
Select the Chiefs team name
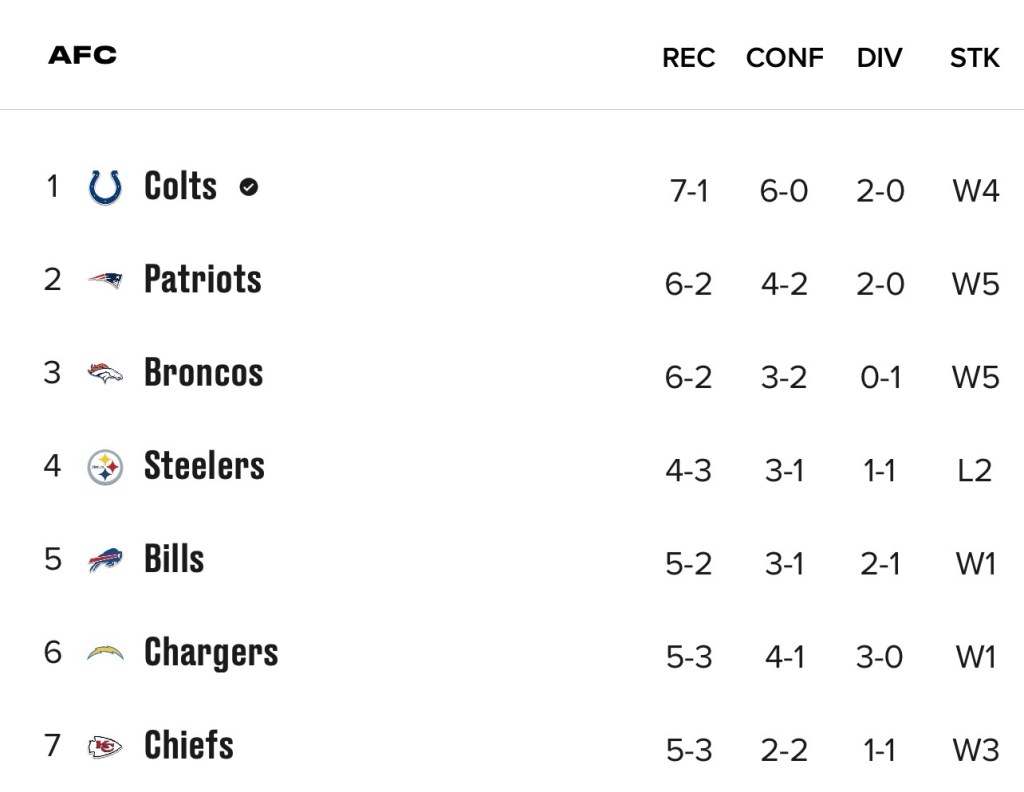pos(189,745)
